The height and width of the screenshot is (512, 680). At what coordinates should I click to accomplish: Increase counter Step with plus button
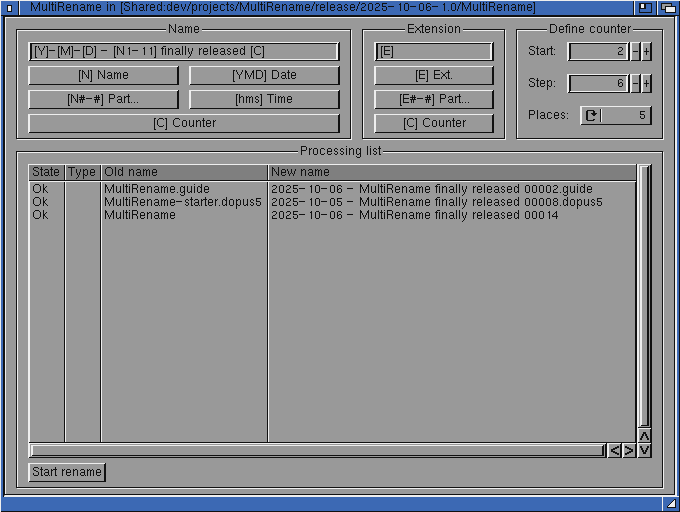646,83
